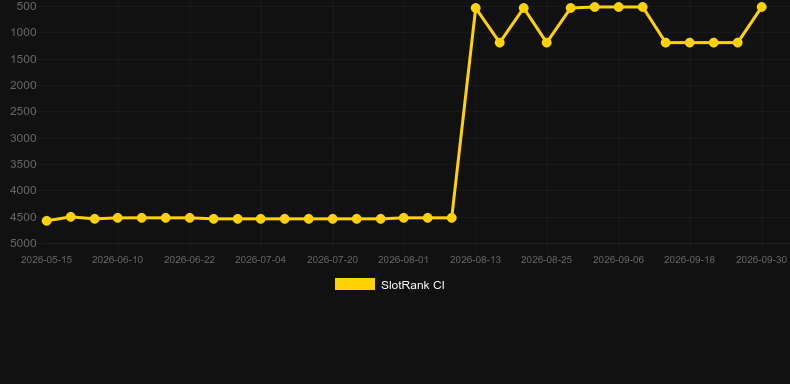
Task: Click the 3500 y-axis value
Action: pos(24,164)
